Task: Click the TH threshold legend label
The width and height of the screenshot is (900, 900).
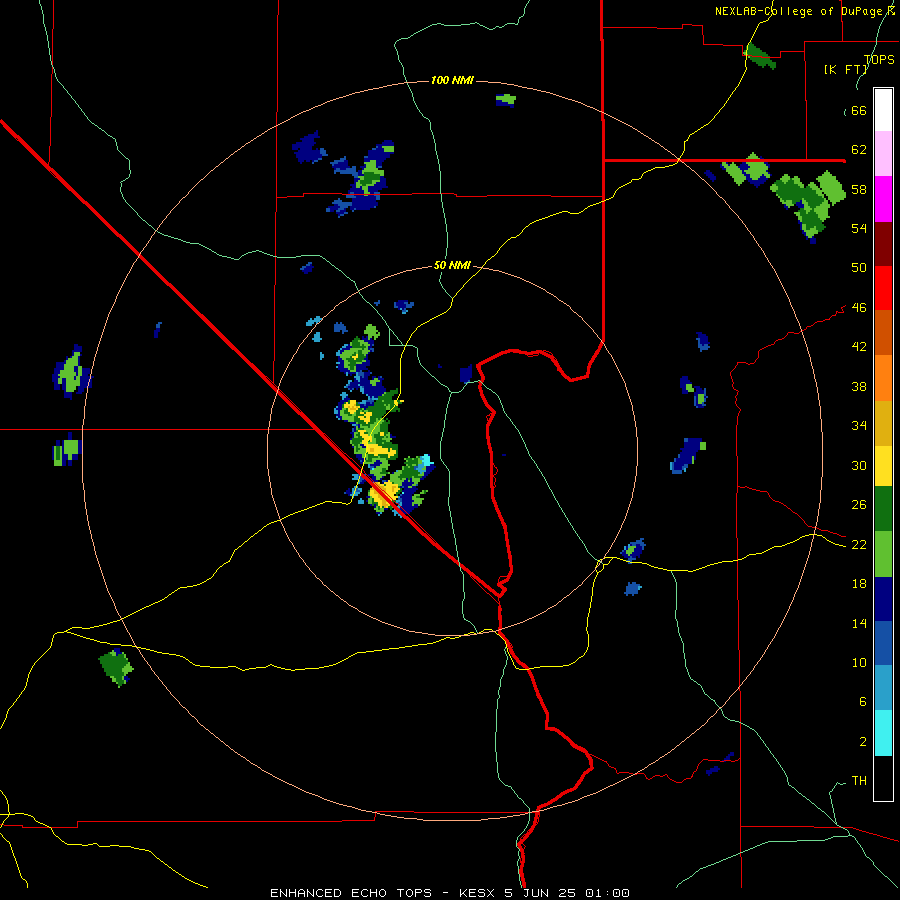Action: [x=859, y=781]
